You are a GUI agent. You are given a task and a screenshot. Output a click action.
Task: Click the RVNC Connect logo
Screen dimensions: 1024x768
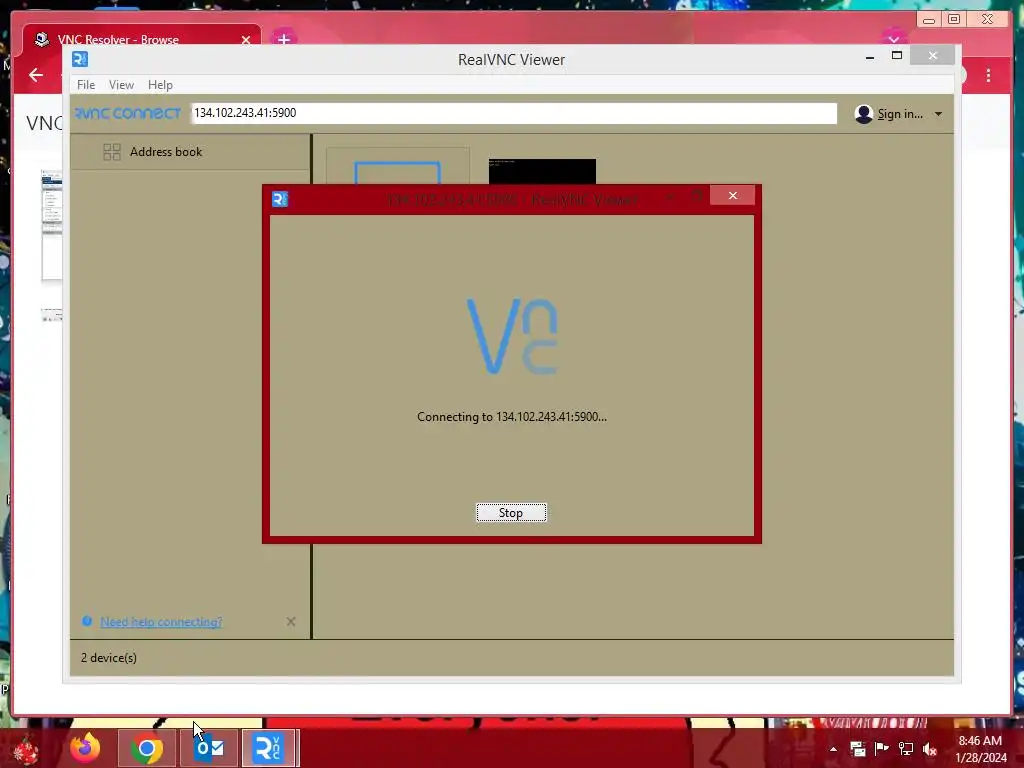click(x=127, y=113)
